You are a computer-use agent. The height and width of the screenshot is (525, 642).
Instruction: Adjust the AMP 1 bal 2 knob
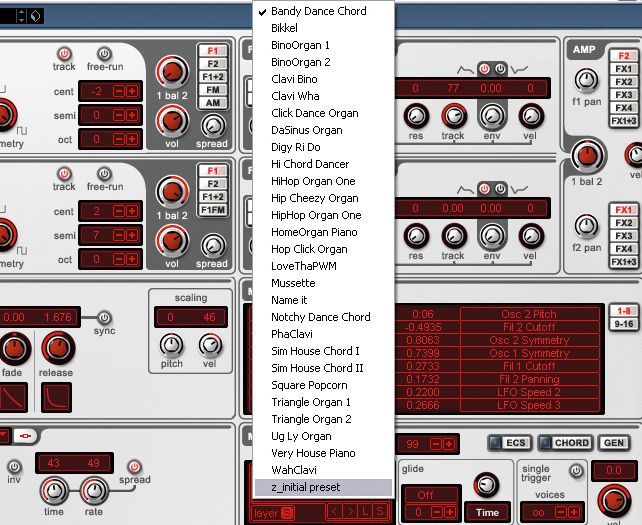[x=587, y=156]
